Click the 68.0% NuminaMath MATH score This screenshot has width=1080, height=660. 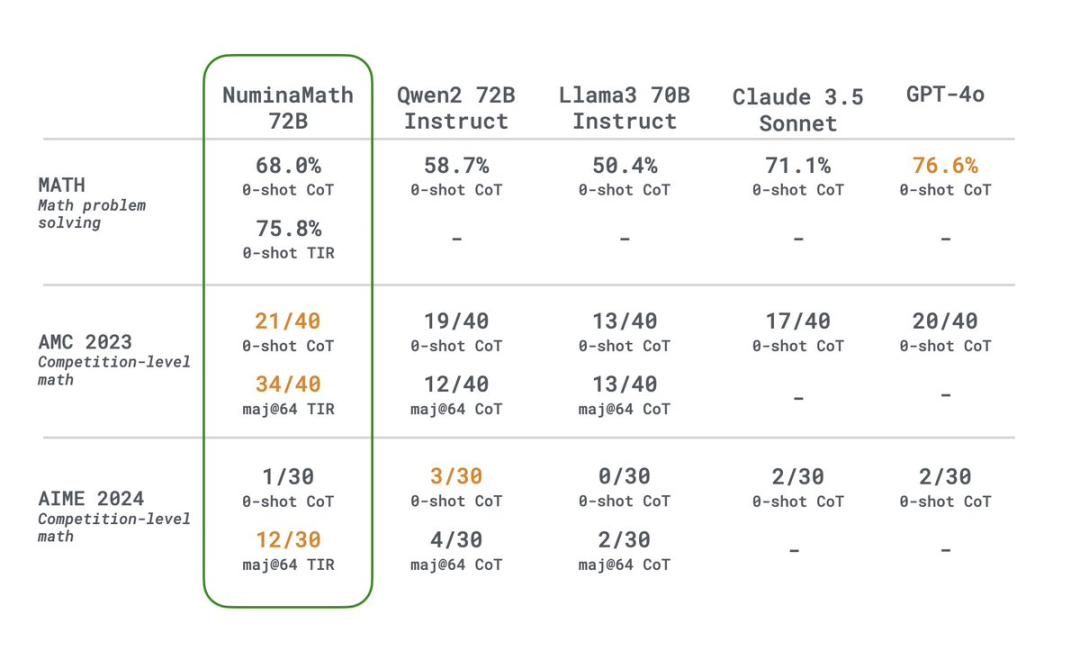288,165
